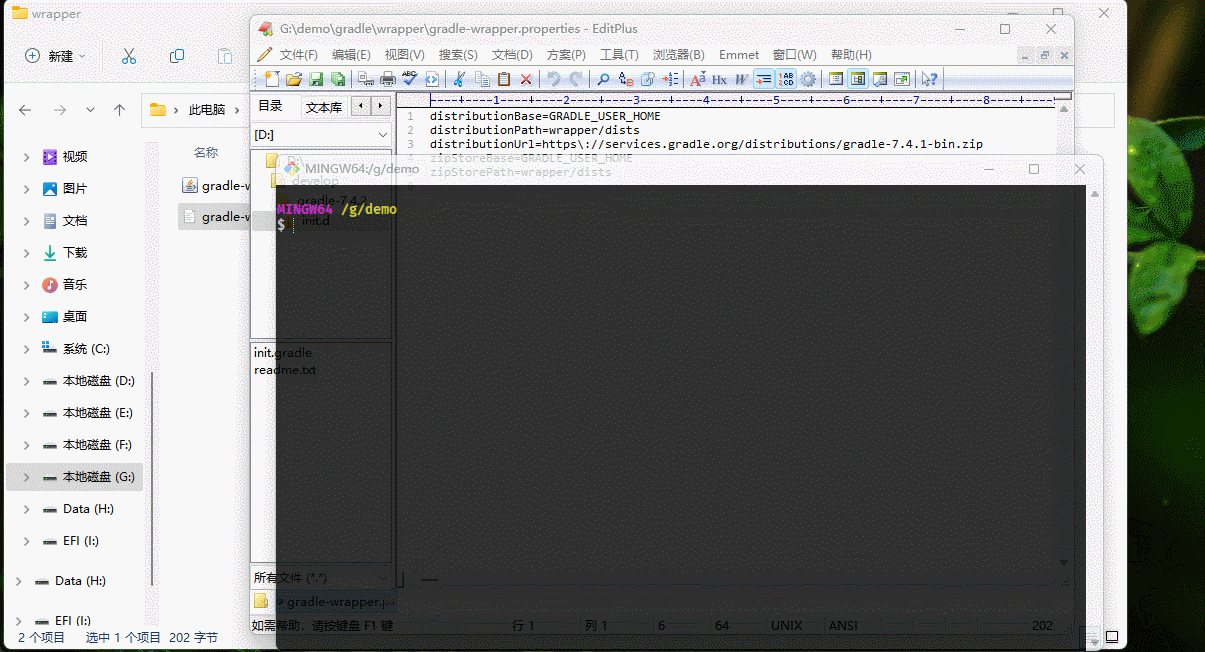Image resolution: width=1205 pixels, height=652 pixels.
Task: Click the red X Delete icon in EditPlus
Action: [x=526, y=79]
